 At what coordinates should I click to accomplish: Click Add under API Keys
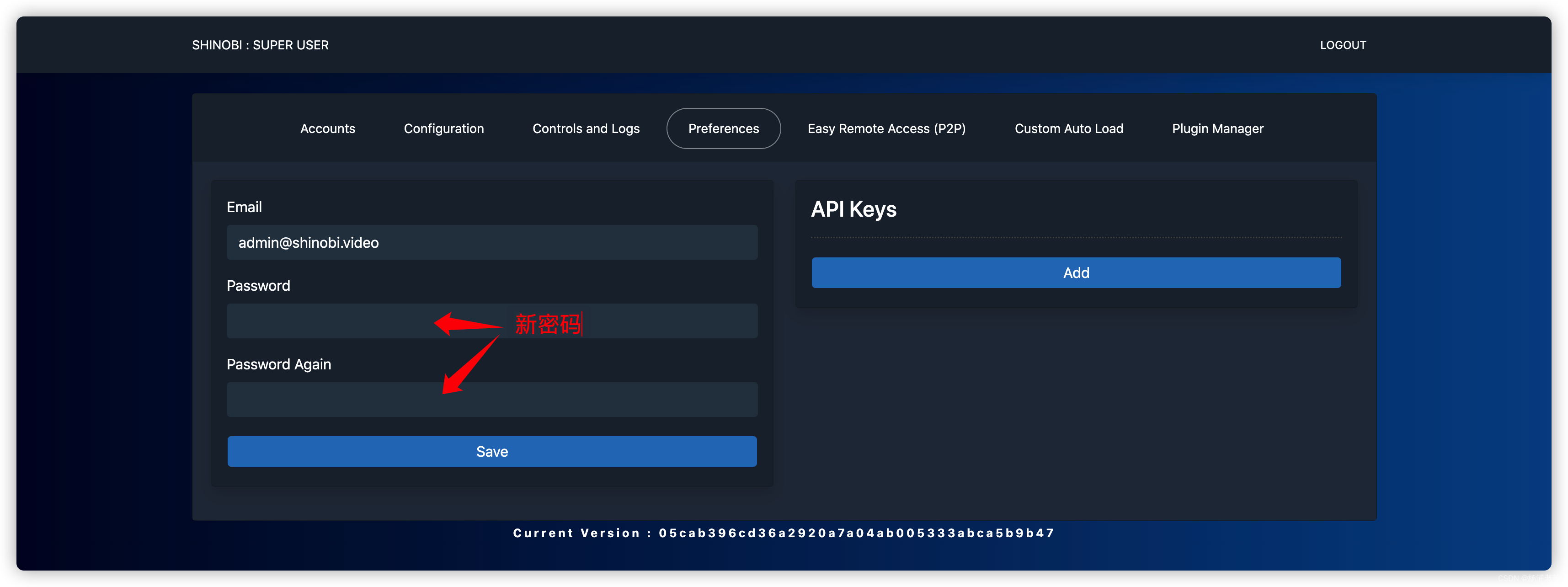pyautogui.click(x=1076, y=273)
